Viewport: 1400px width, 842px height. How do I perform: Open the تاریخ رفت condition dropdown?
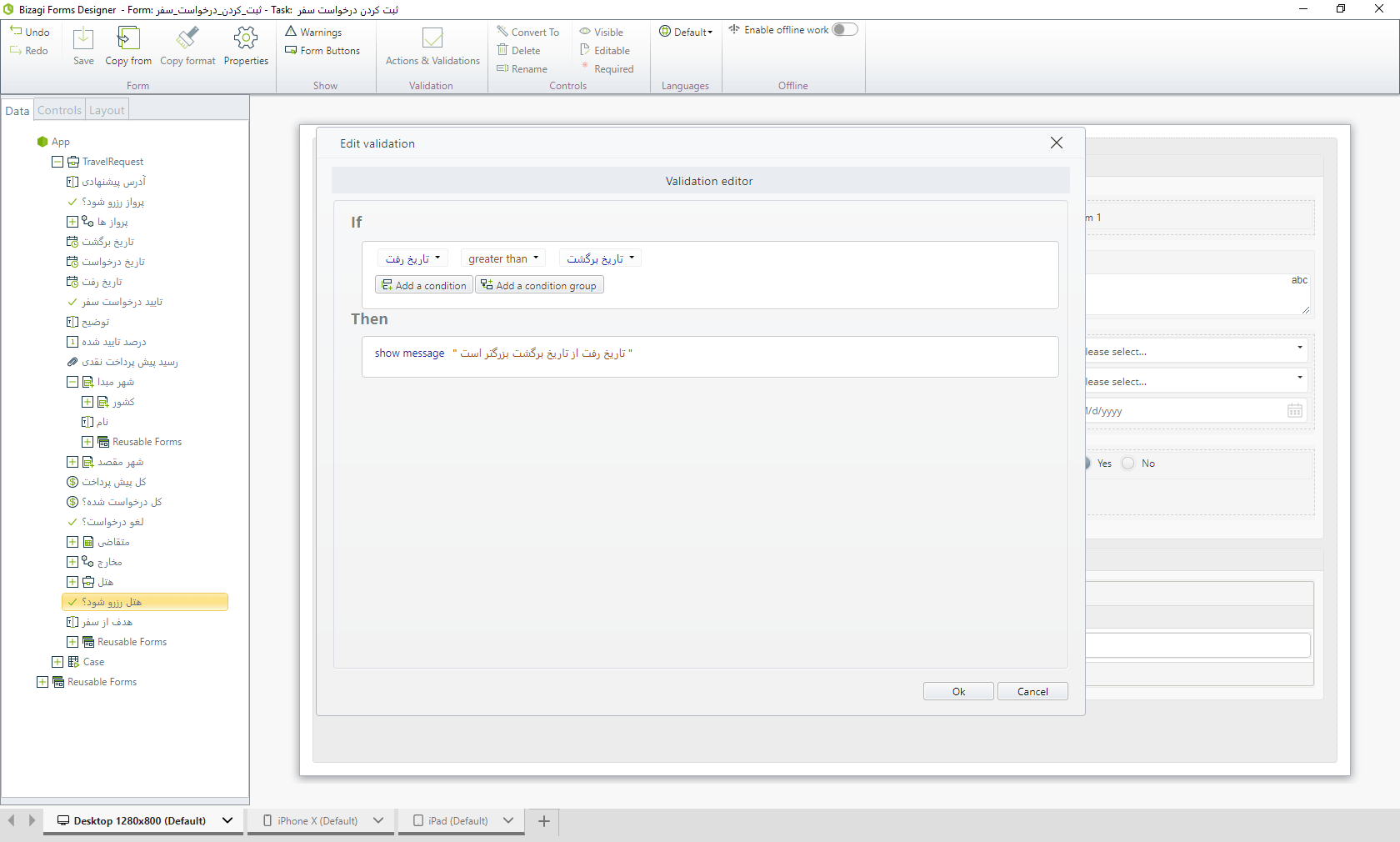point(412,258)
